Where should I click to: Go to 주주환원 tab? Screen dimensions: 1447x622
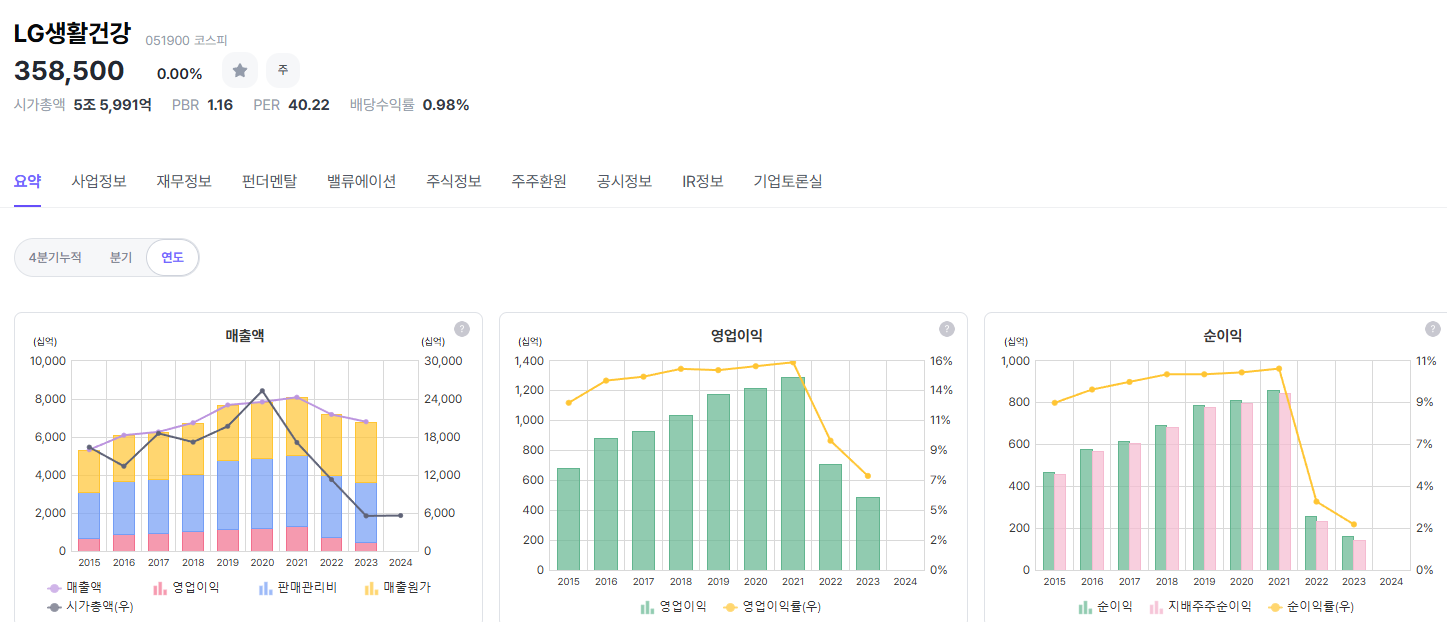click(x=539, y=181)
